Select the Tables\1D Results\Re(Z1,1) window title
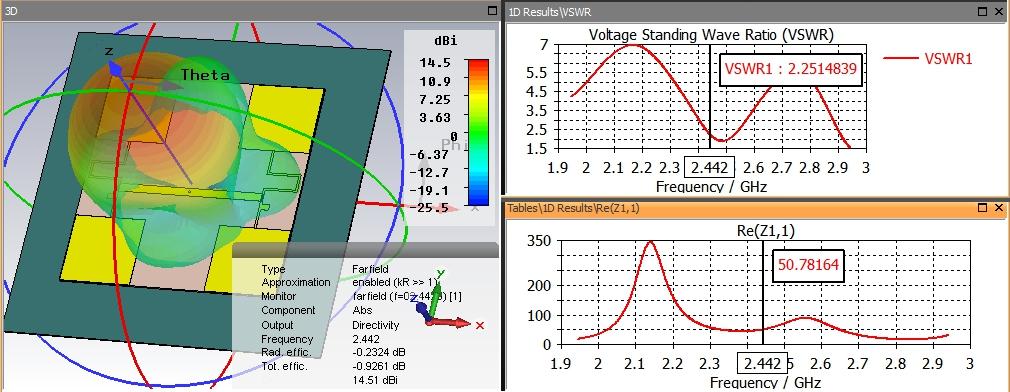Viewport: 1010px width, 392px height. [x=573, y=208]
